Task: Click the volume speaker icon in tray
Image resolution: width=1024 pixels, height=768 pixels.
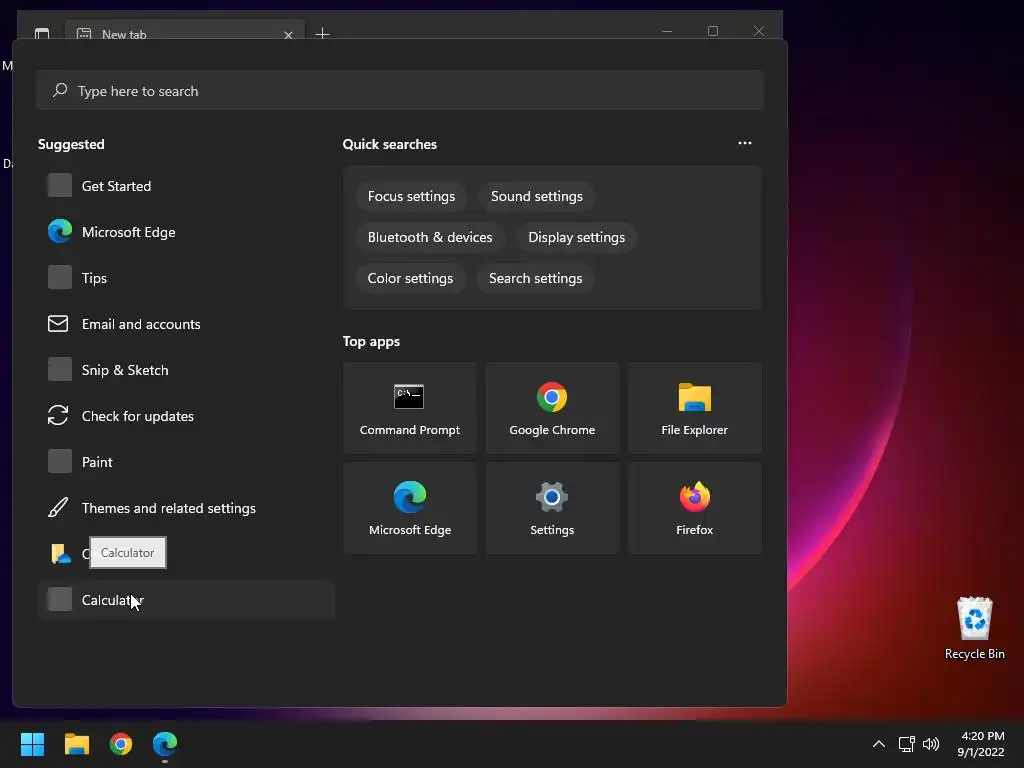Action: (x=931, y=744)
